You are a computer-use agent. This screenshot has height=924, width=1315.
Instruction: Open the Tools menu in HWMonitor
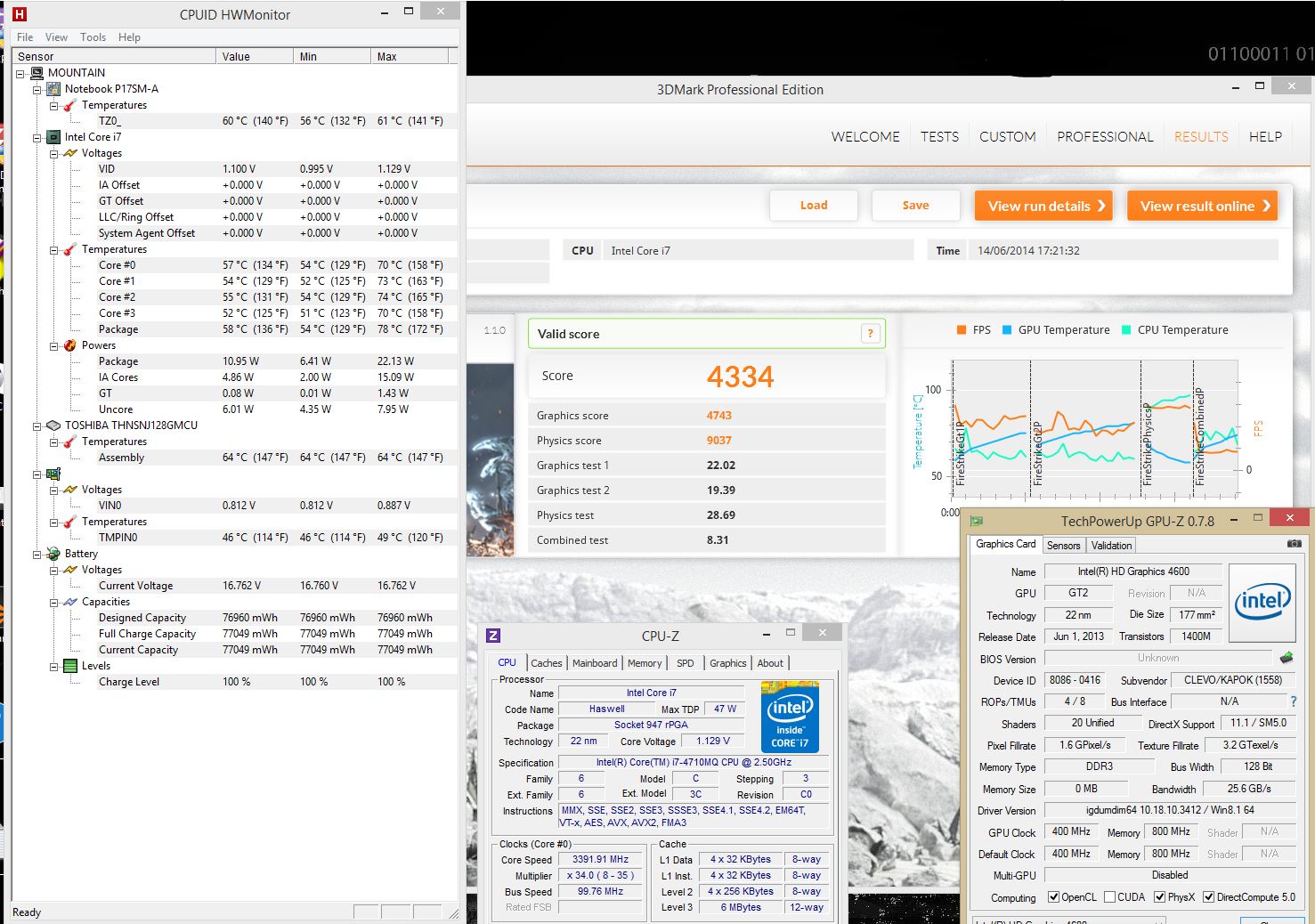93,37
